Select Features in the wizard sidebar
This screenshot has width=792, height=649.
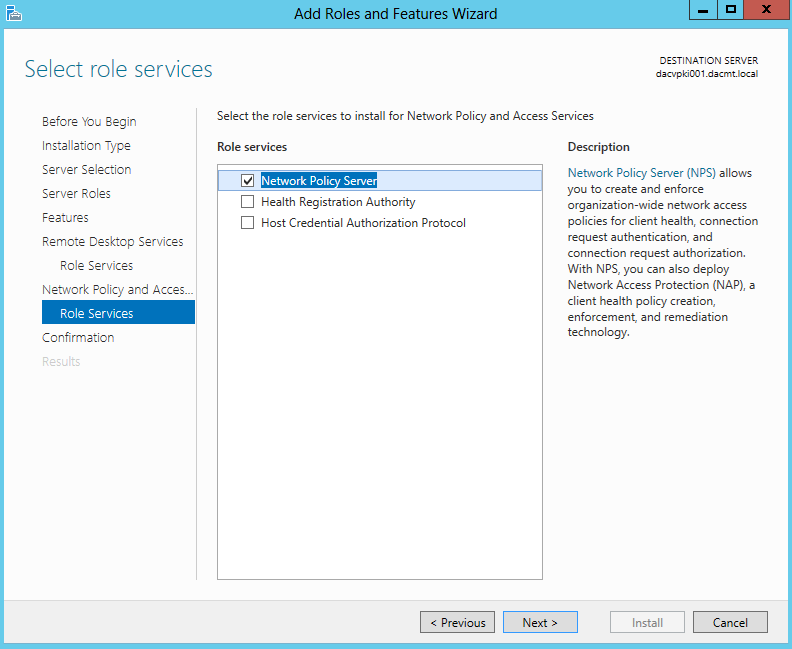(65, 218)
